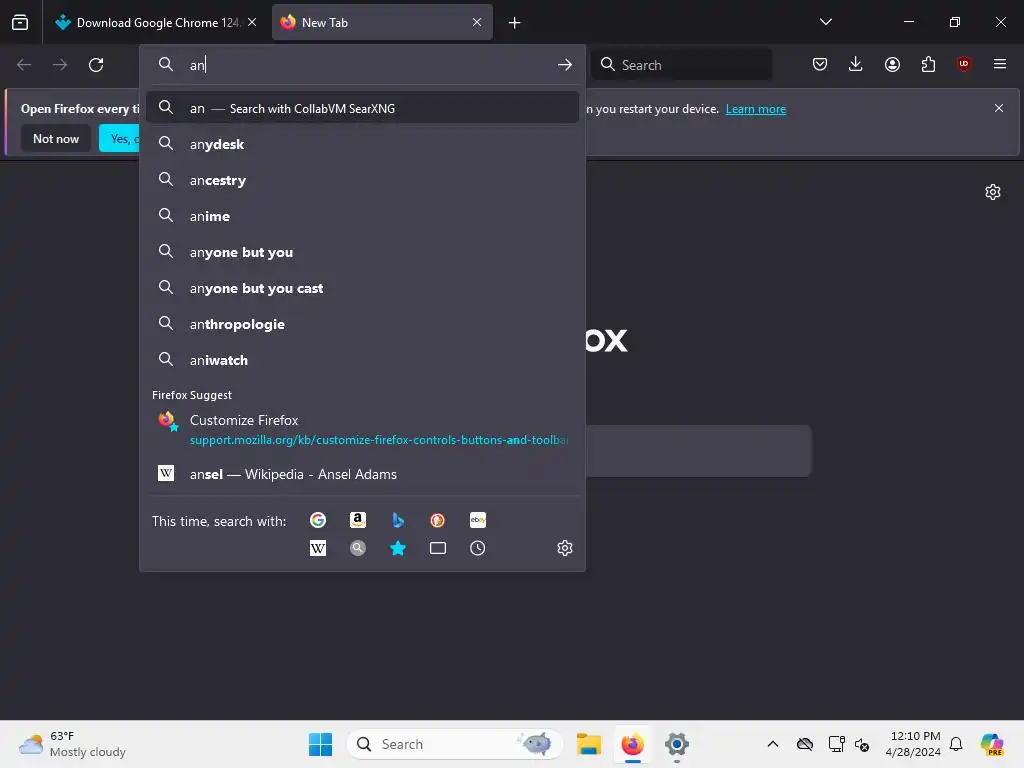Click the network display tray icon
This screenshot has height=768, width=1024.
click(x=836, y=744)
